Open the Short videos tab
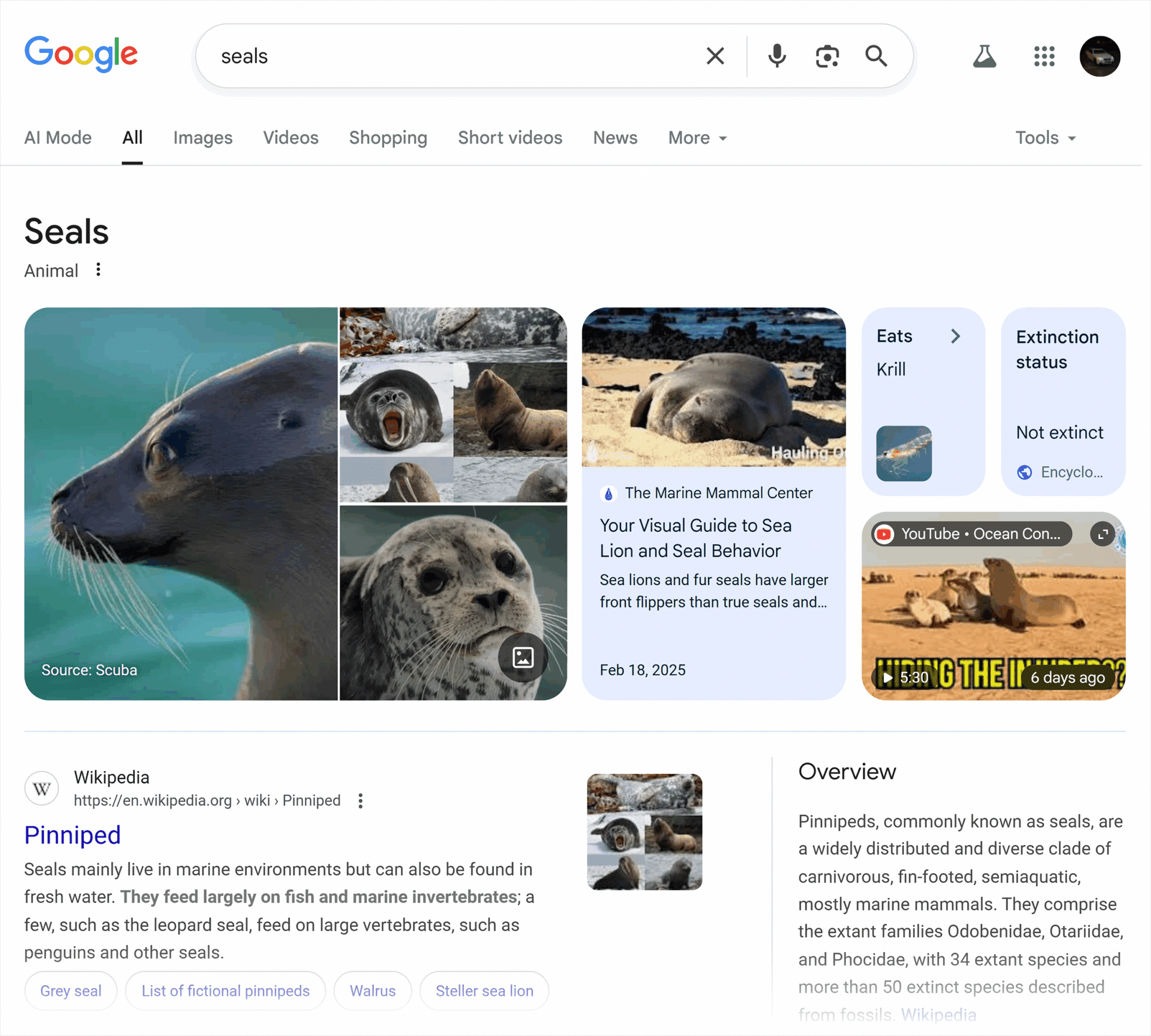Image resolution: width=1151 pixels, height=1036 pixels. click(x=510, y=138)
